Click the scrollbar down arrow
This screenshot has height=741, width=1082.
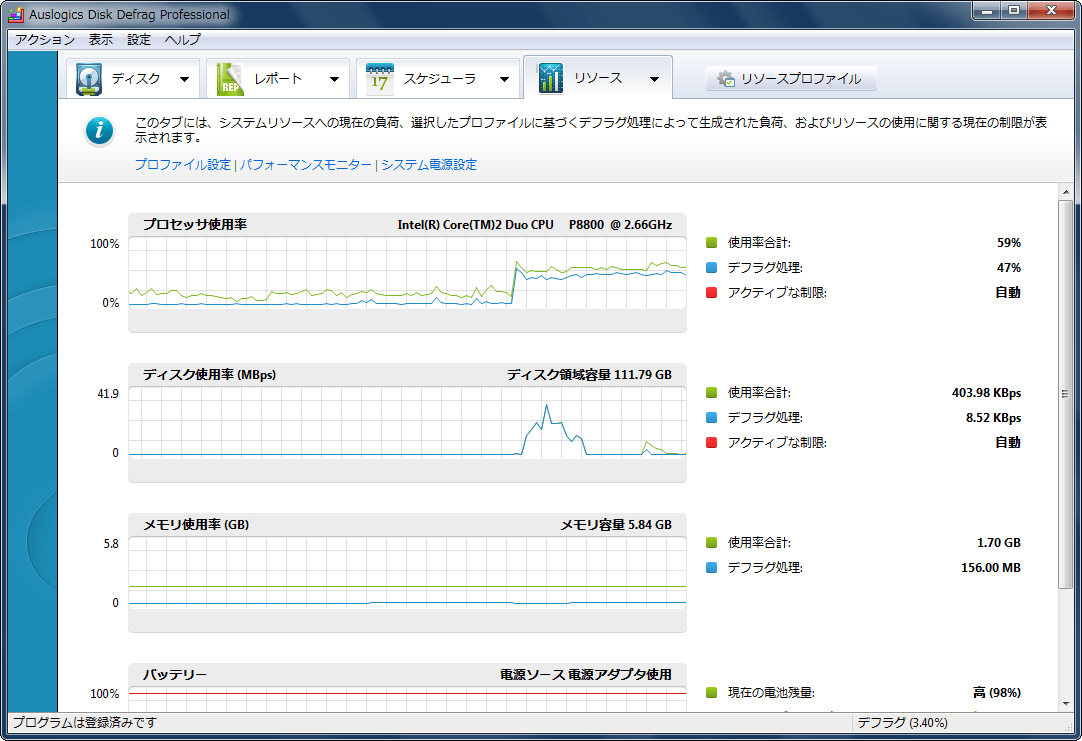pyautogui.click(x=1065, y=704)
